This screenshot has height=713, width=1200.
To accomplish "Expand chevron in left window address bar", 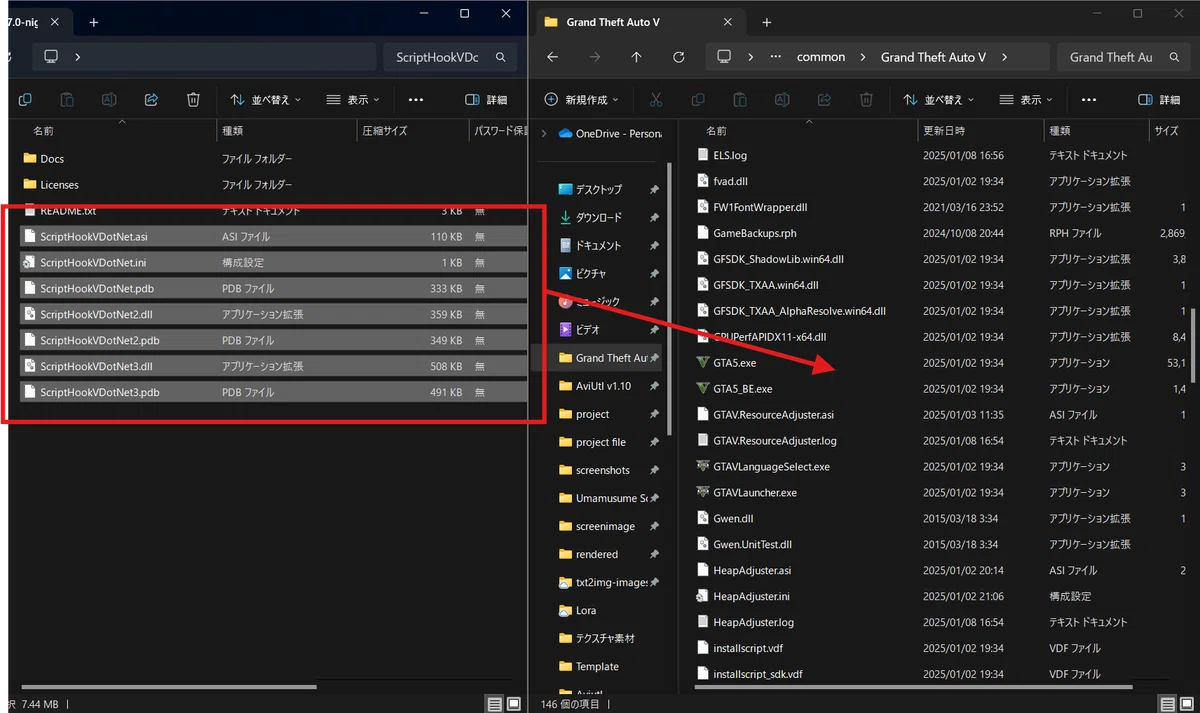I will pyautogui.click(x=78, y=57).
